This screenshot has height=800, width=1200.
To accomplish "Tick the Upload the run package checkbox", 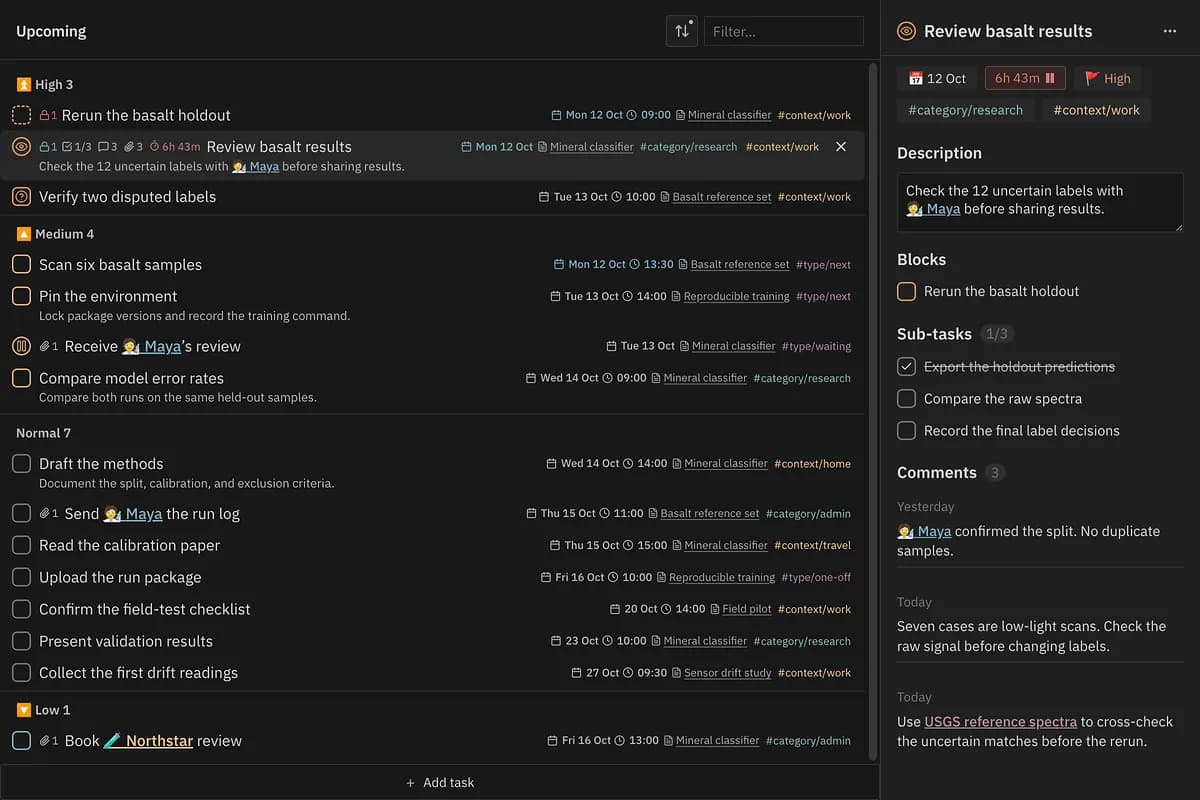I will (x=21, y=578).
